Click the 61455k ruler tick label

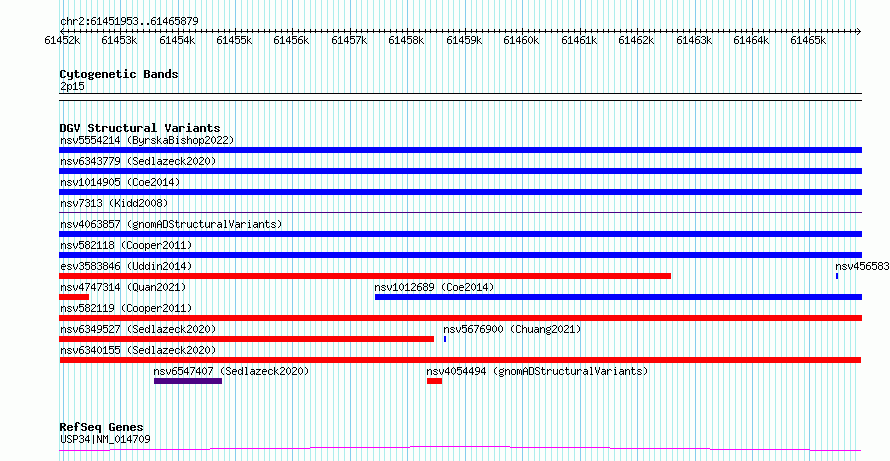[234, 40]
